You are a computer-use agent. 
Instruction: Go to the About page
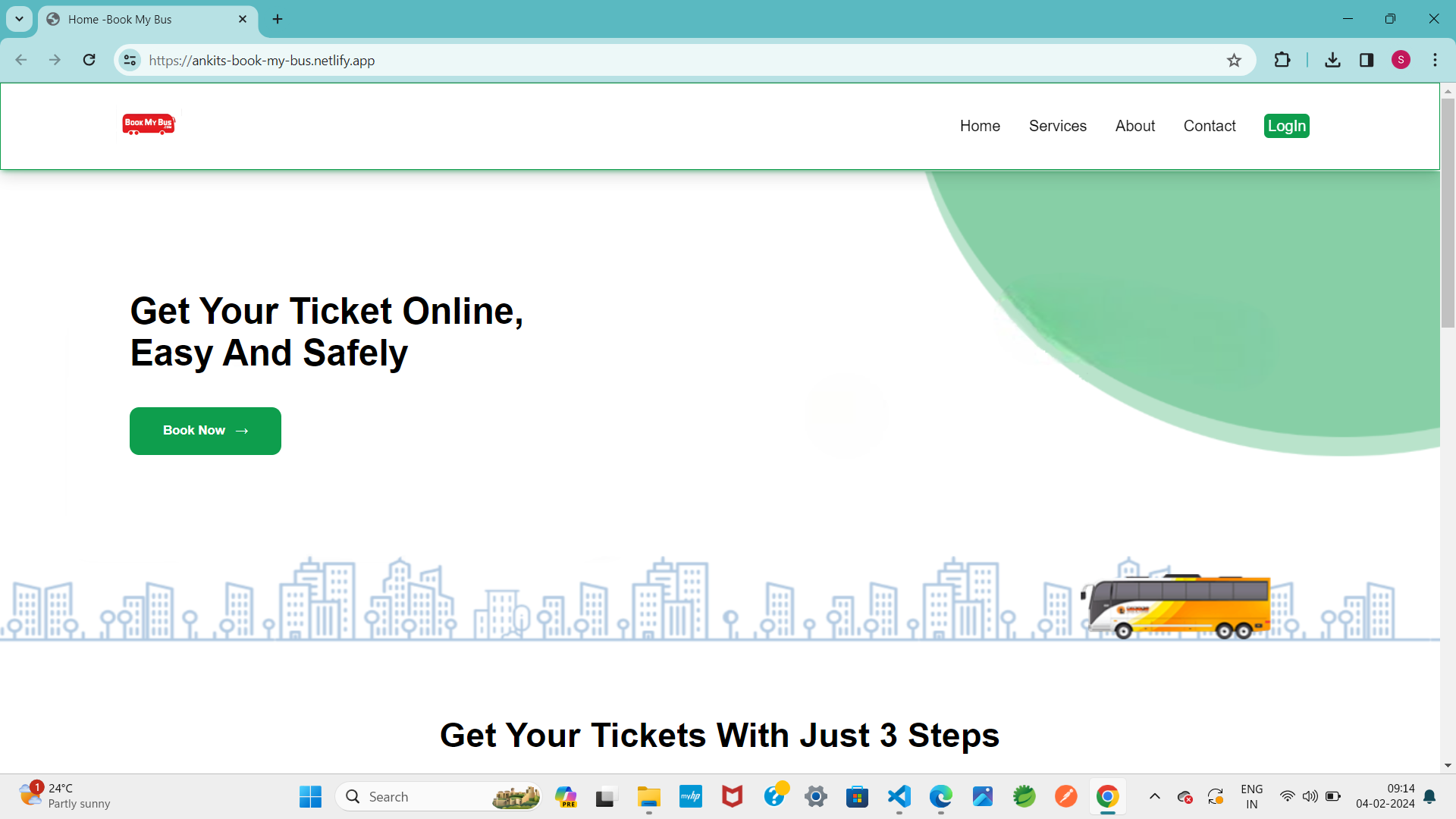click(1134, 126)
